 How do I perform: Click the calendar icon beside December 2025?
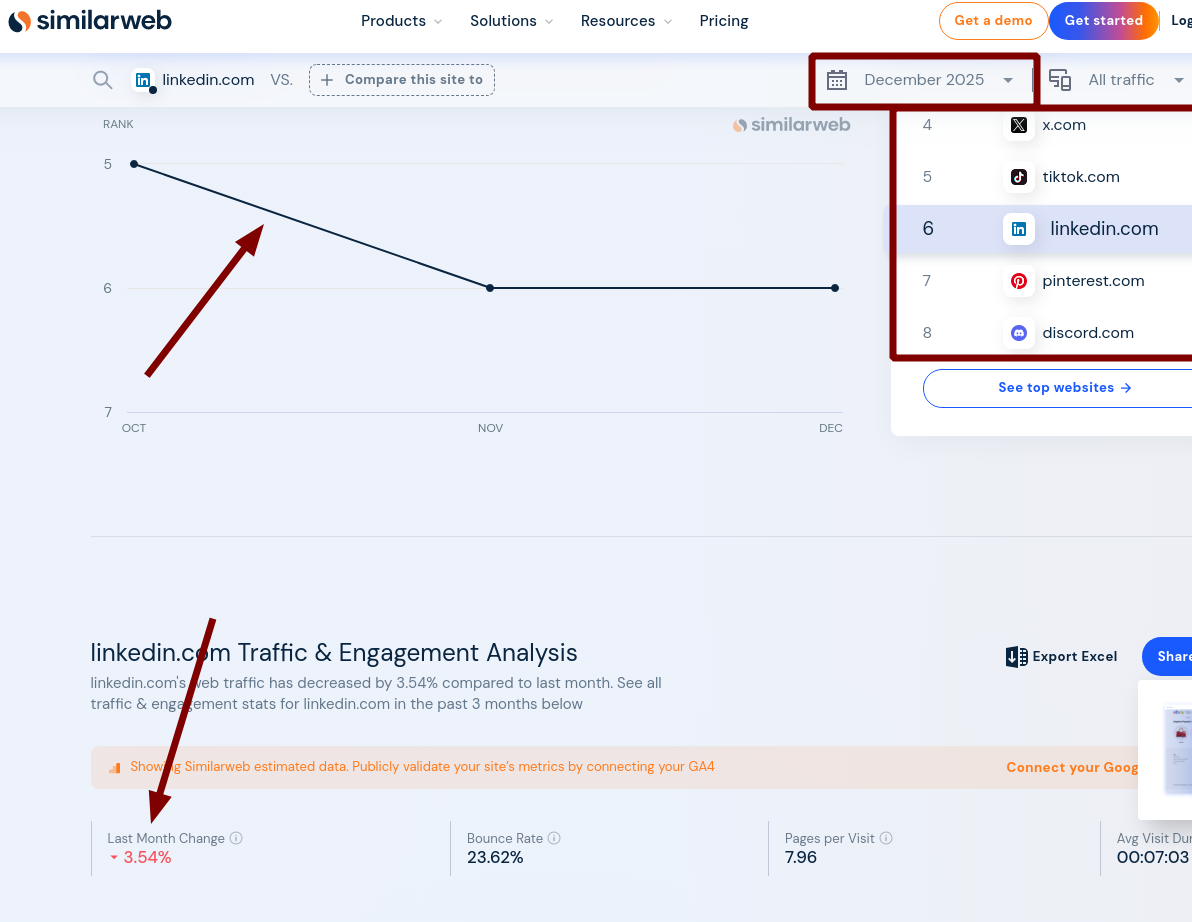click(837, 80)
